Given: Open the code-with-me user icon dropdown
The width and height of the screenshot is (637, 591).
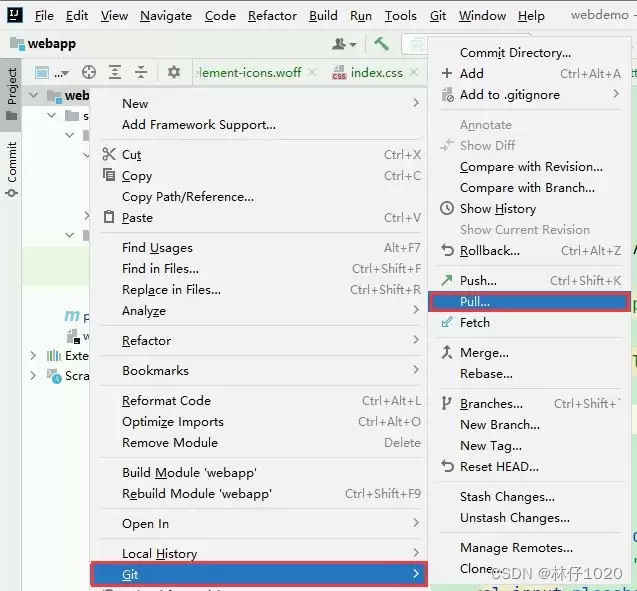Looking at the screenshot, I should 344,43.
